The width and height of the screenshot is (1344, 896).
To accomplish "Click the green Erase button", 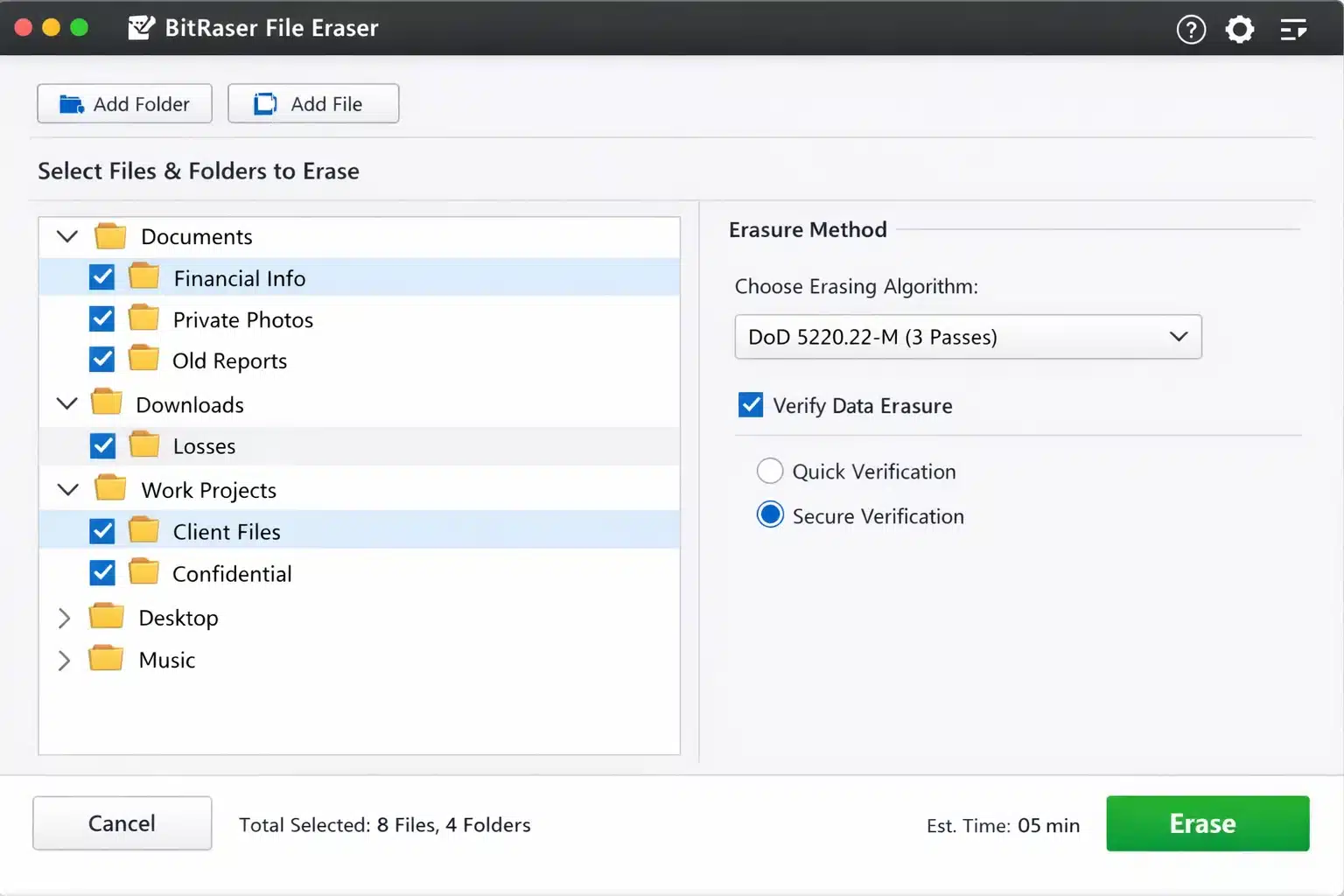I will click(x=1207, y=823).
